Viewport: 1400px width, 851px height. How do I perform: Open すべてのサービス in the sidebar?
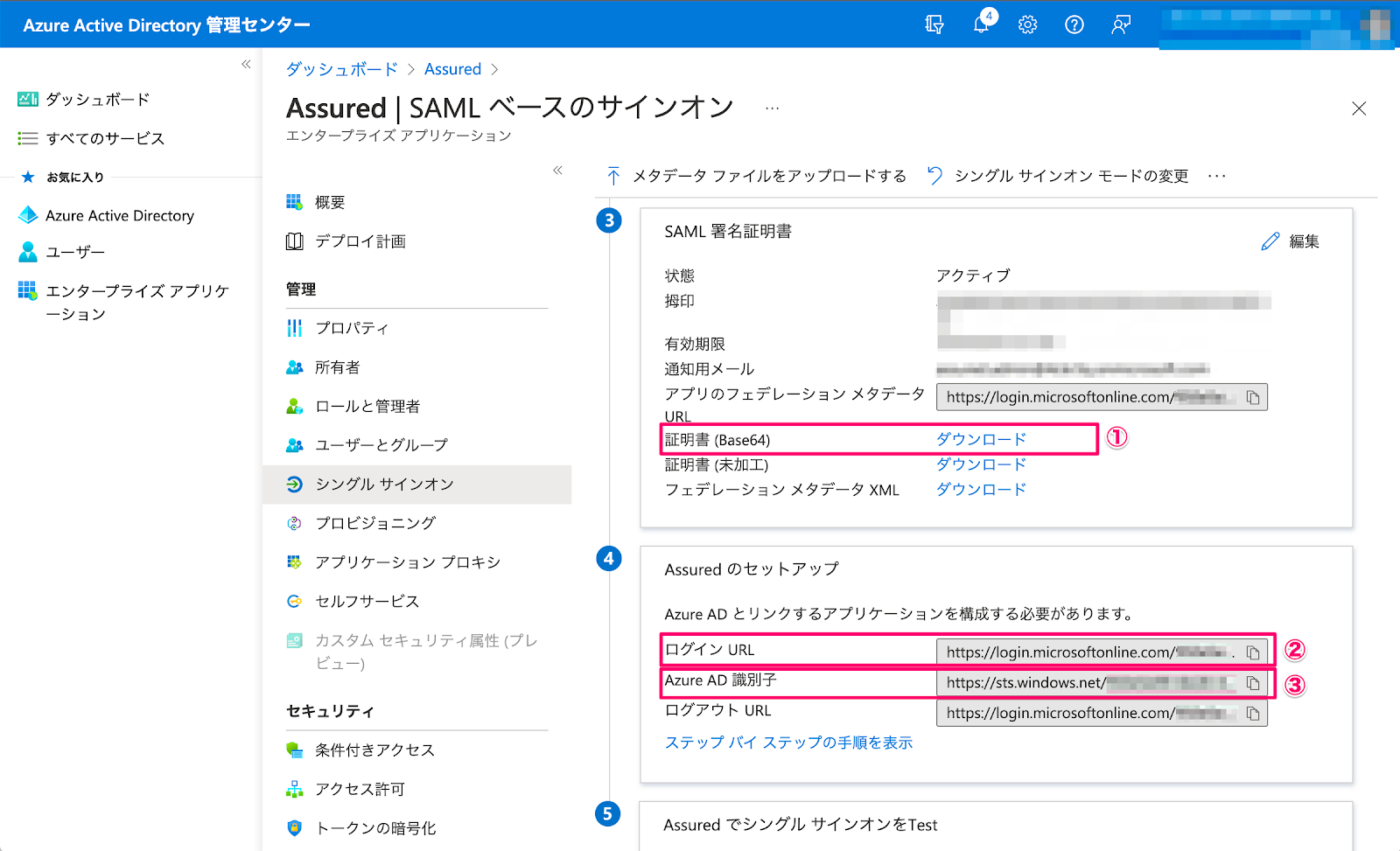click(91, 138)
